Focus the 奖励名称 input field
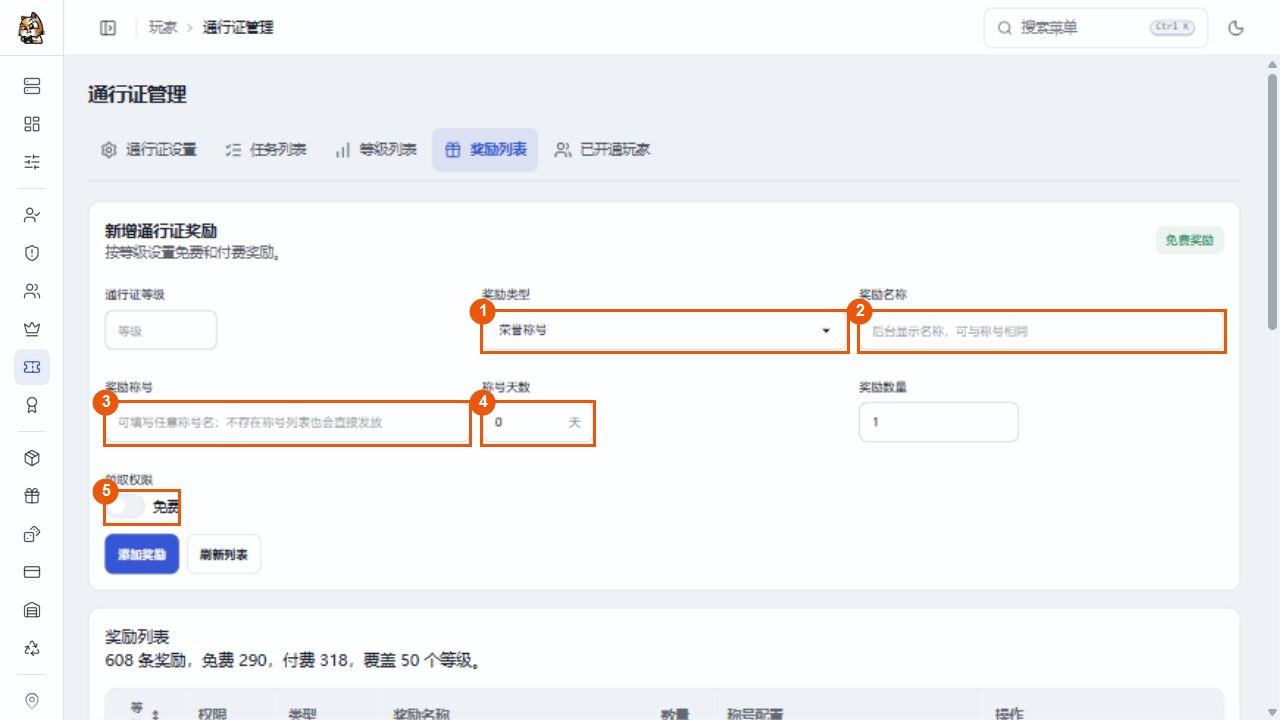The image size is (1280, 720). [1041, 331]
